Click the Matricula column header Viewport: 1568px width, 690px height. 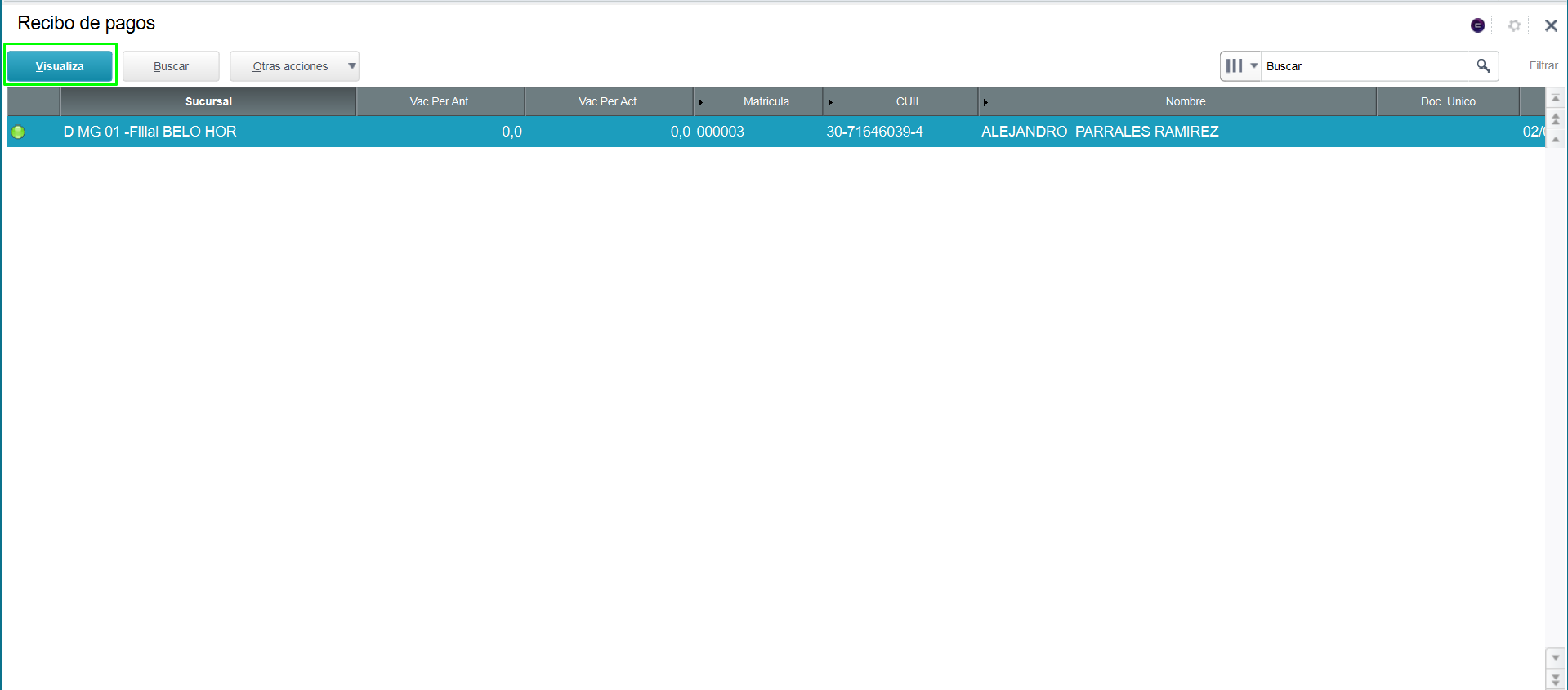click(x=758, y=101)
